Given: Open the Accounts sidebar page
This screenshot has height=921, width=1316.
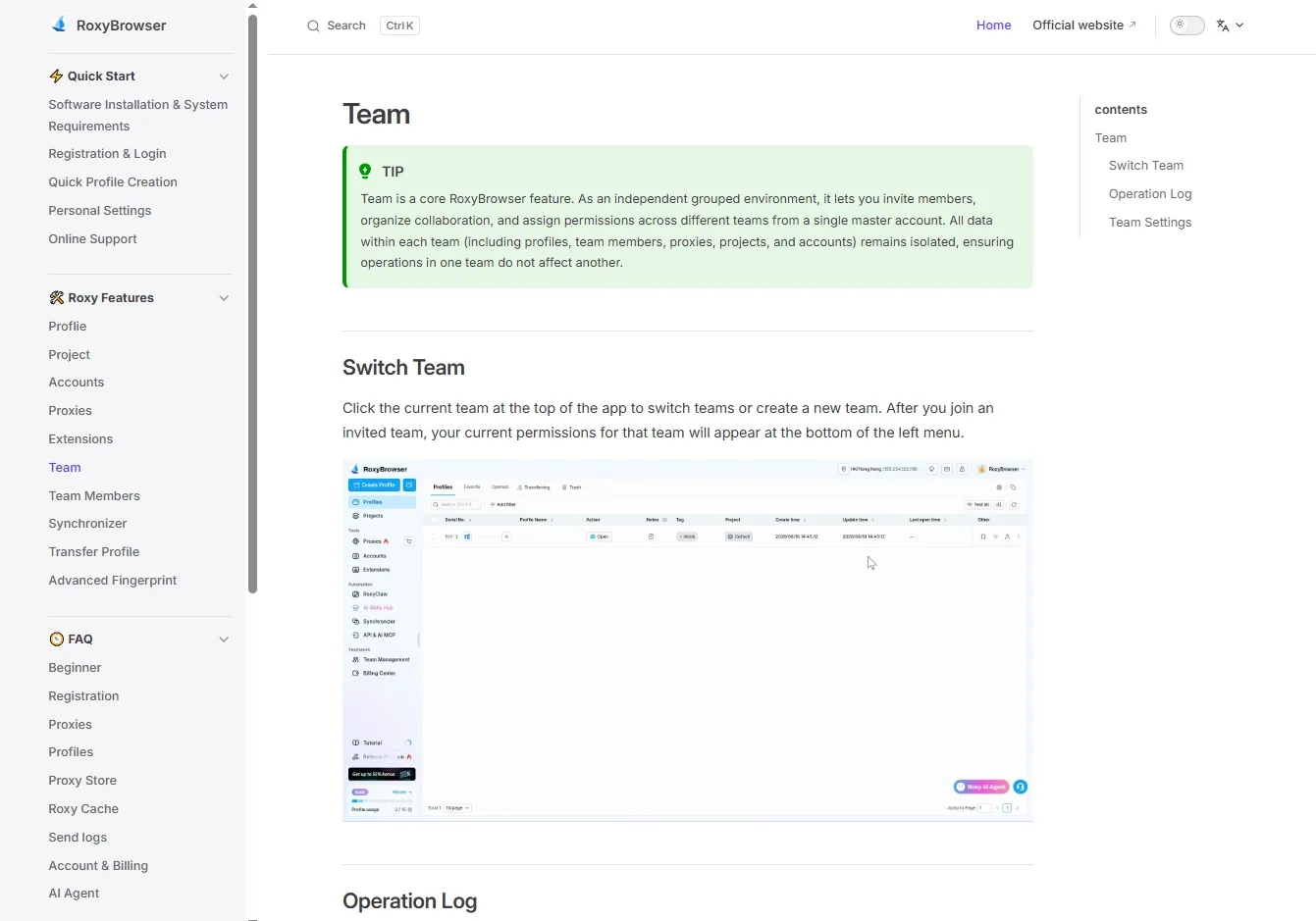Looking at the screenshot, I should tap(76, 383).
